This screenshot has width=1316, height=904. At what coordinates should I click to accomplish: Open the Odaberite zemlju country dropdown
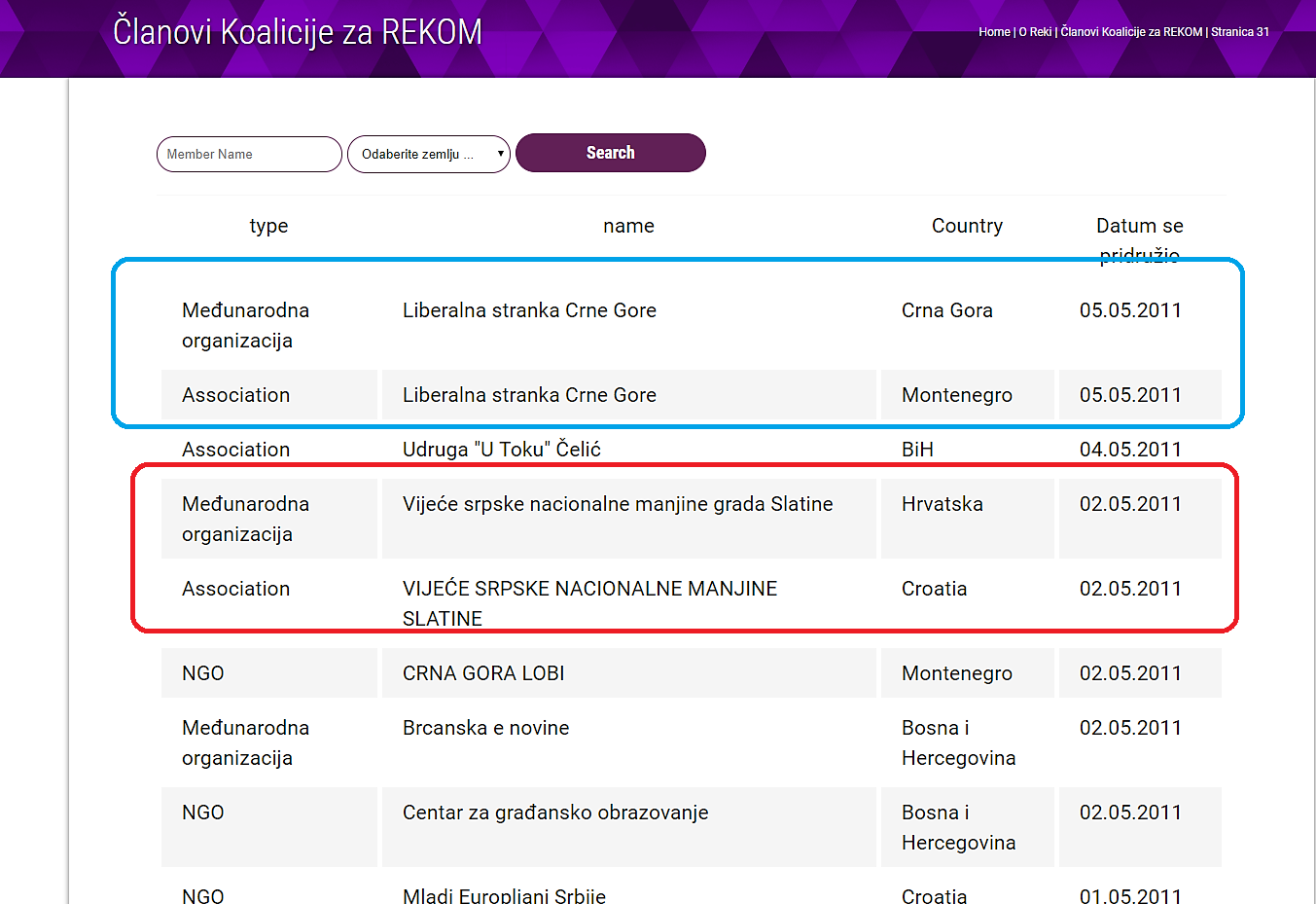click(429, 154)
